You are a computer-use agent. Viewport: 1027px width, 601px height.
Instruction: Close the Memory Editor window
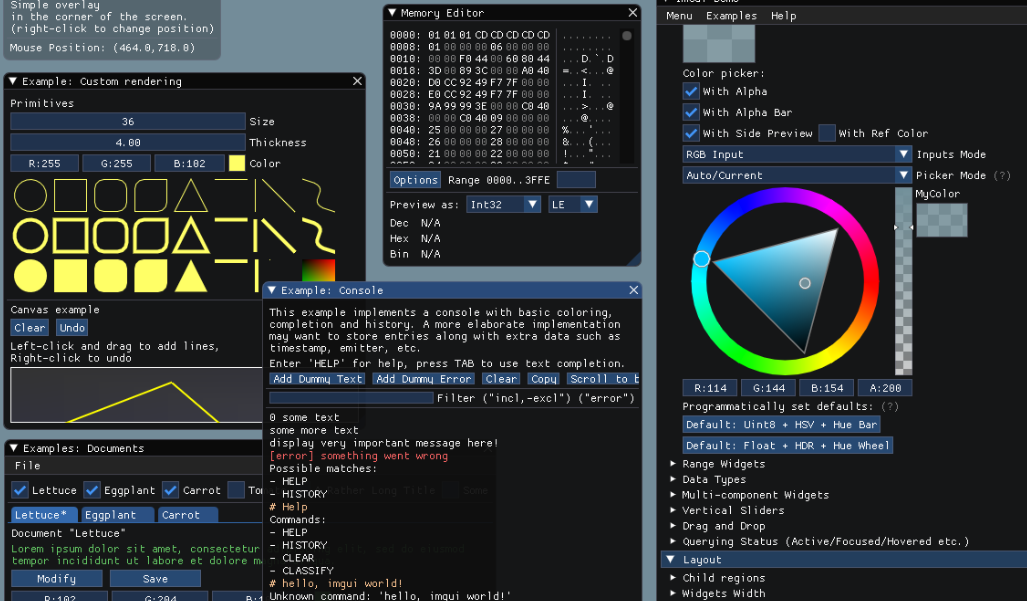[633, 12]
